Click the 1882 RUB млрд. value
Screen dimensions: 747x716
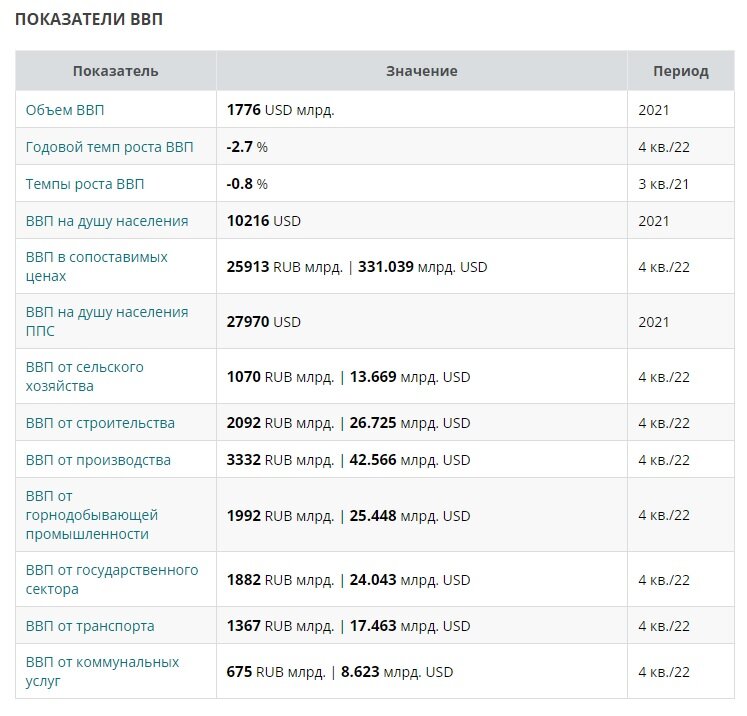(281, 580)
